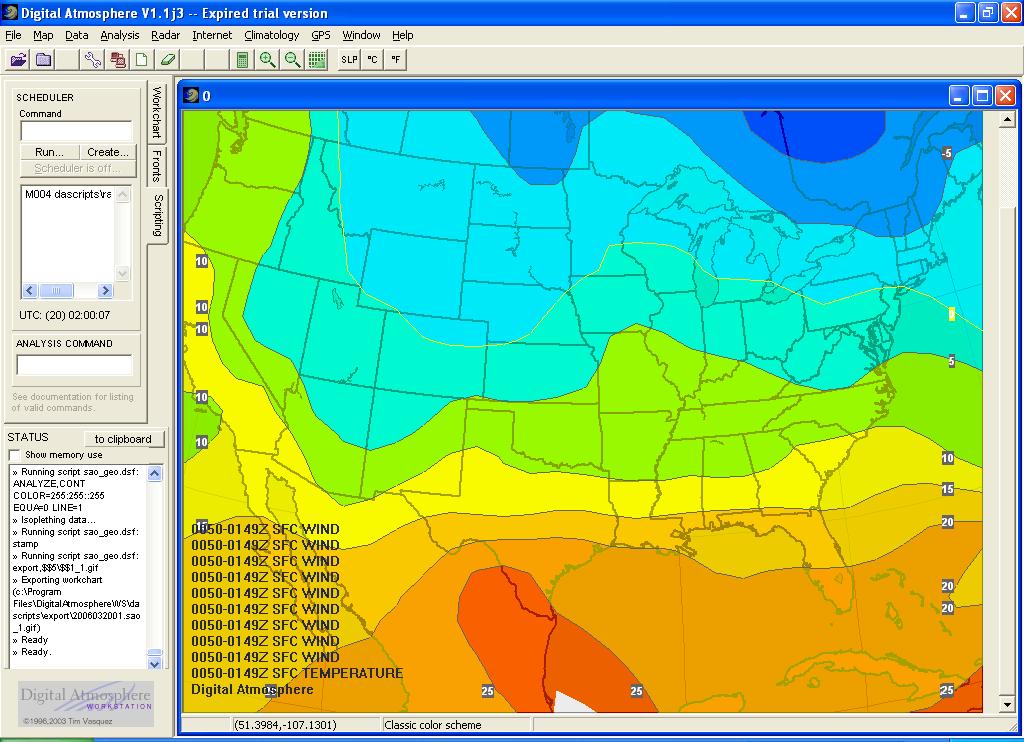Open the Radar menu
The height and width of the screenshot is (742, 1024).
165,35
